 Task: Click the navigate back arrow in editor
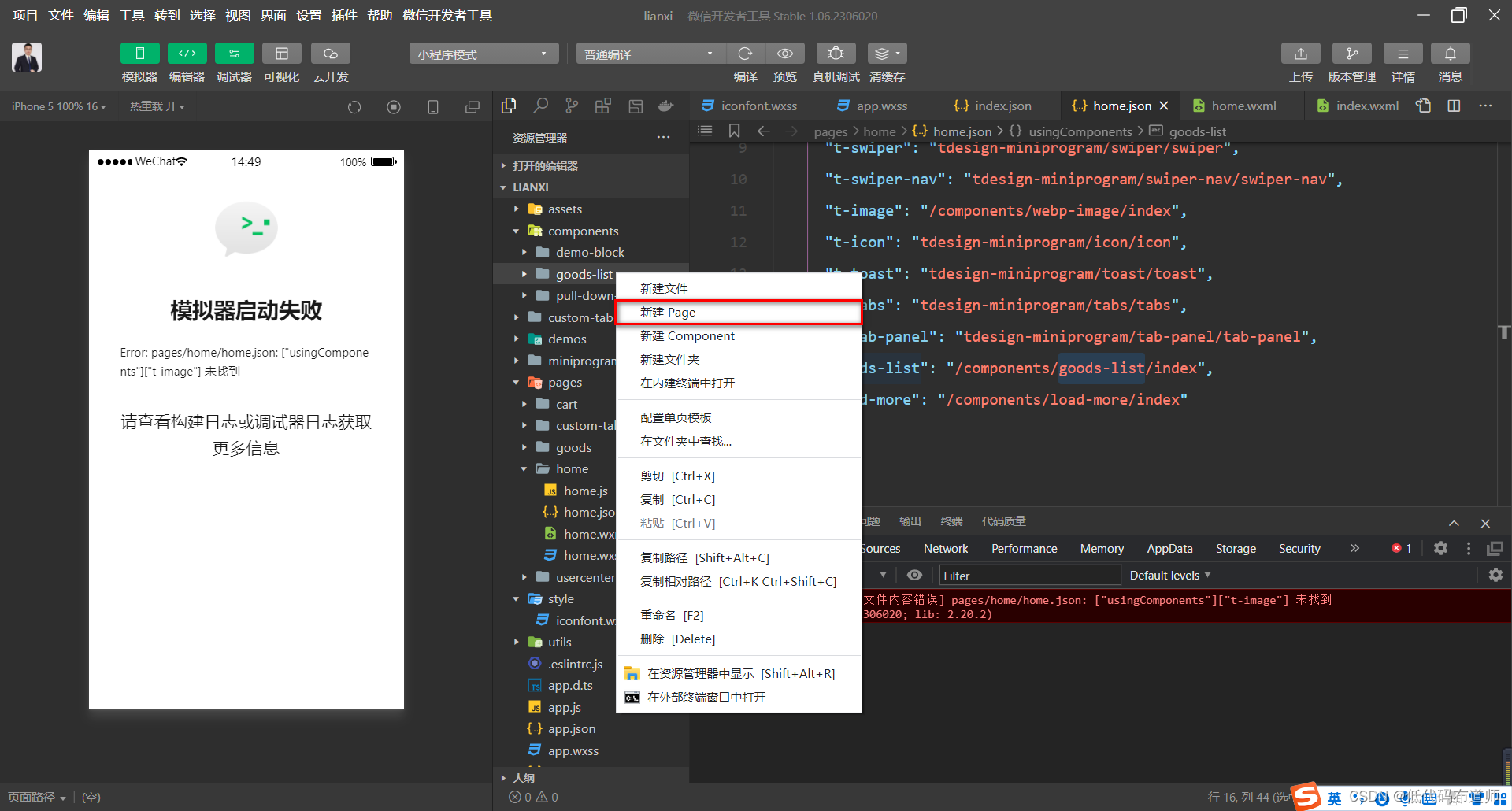763,131
